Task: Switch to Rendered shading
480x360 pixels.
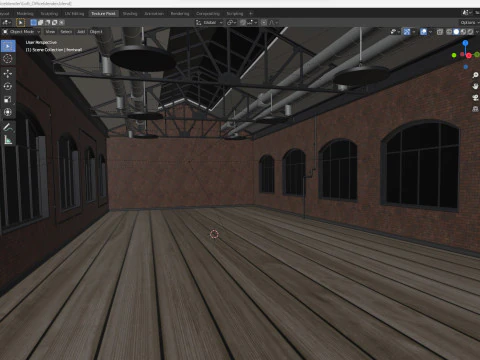Action: 470,32
